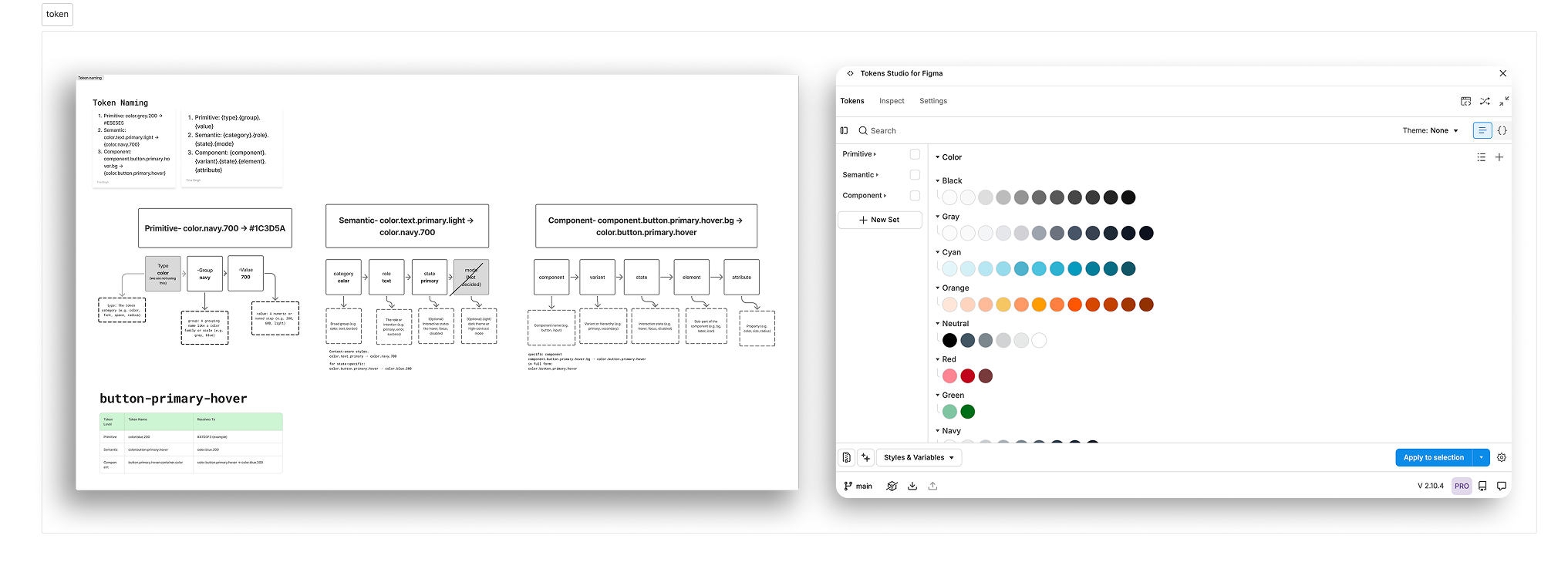Open the documentation book icon

click(x=1482, y=487)
